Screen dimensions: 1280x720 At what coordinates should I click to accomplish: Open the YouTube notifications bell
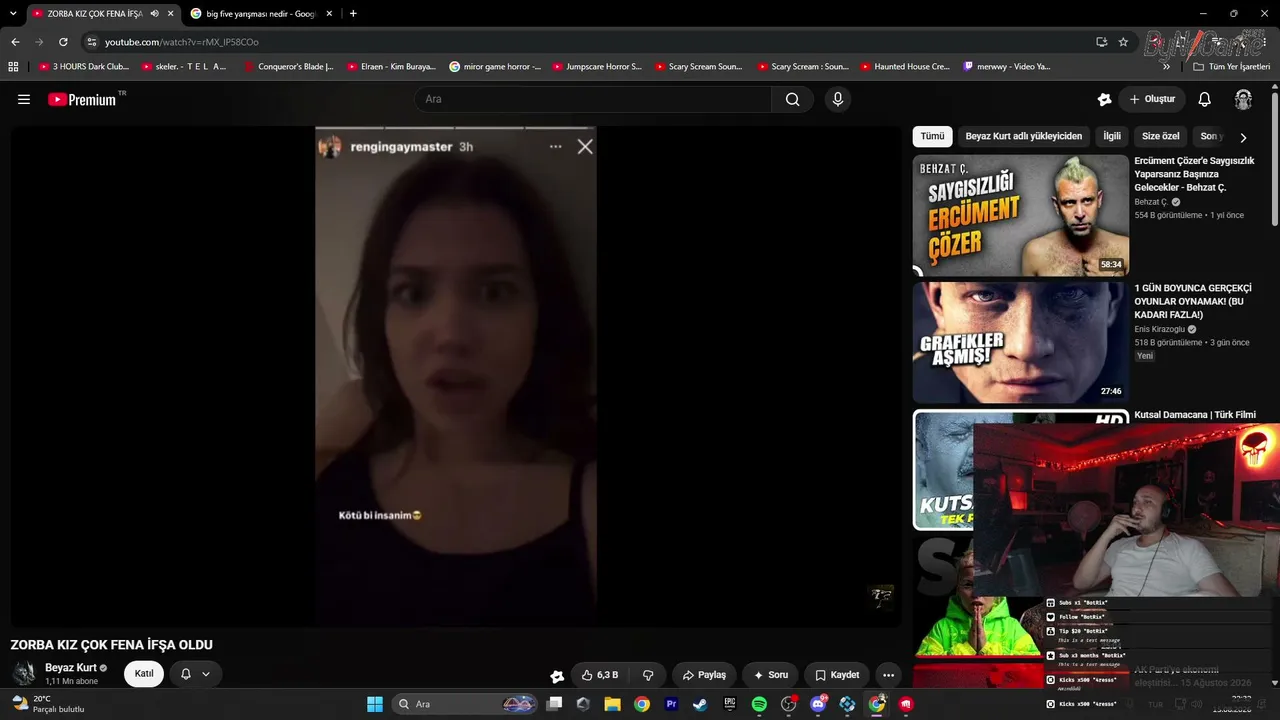click(1205, 99)
